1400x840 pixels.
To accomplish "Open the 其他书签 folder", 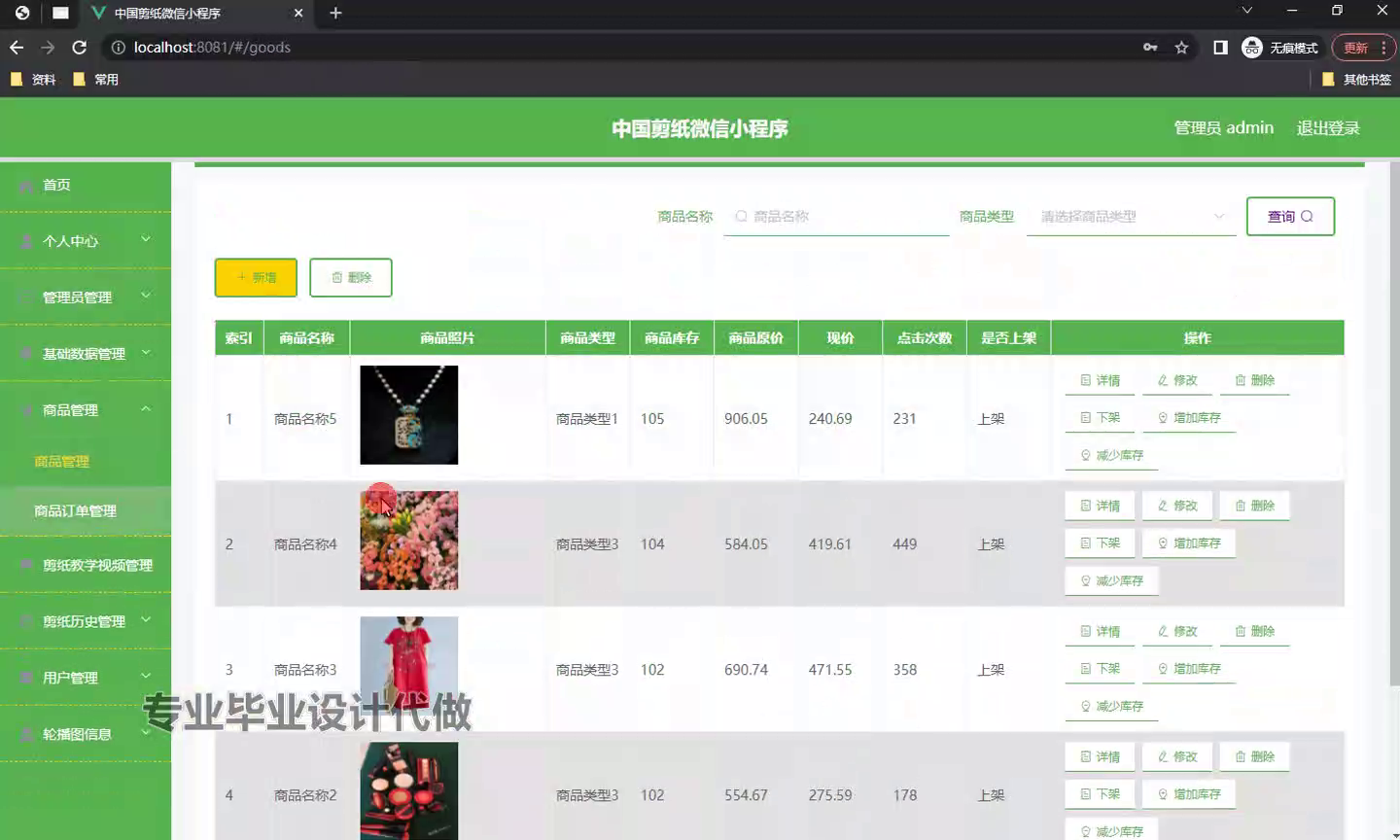I will tap(1357, 80).
